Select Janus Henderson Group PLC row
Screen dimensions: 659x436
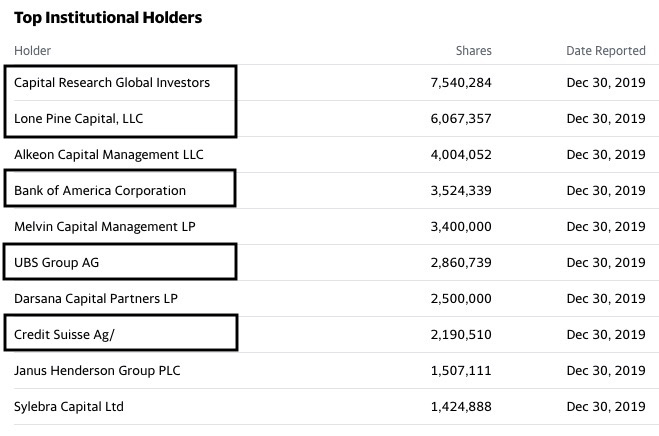[97, 370]
